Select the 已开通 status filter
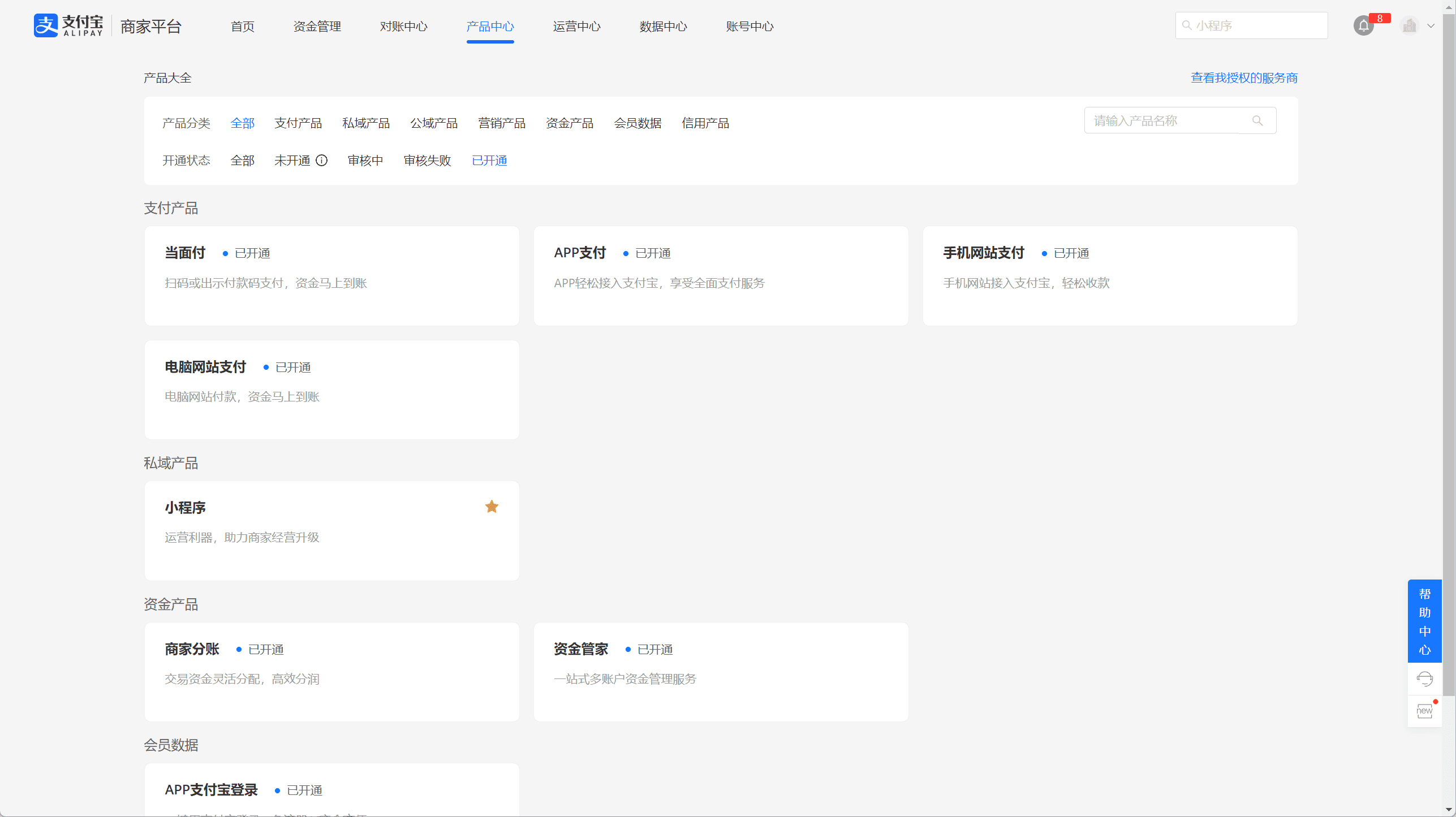This screenshot has width=1456, height=817. coord(489,161)
